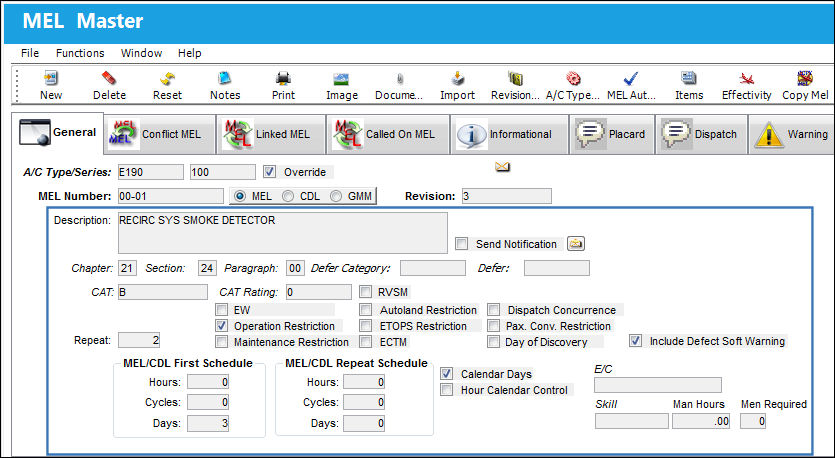Click the Repeat field showing 2

coord(139,340)
